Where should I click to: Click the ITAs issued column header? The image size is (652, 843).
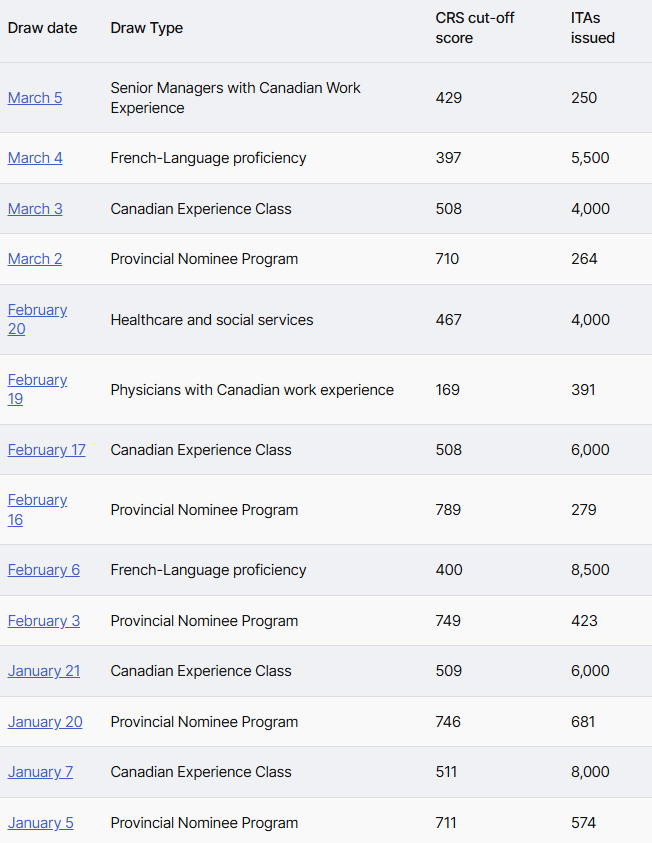coord(593,28)
